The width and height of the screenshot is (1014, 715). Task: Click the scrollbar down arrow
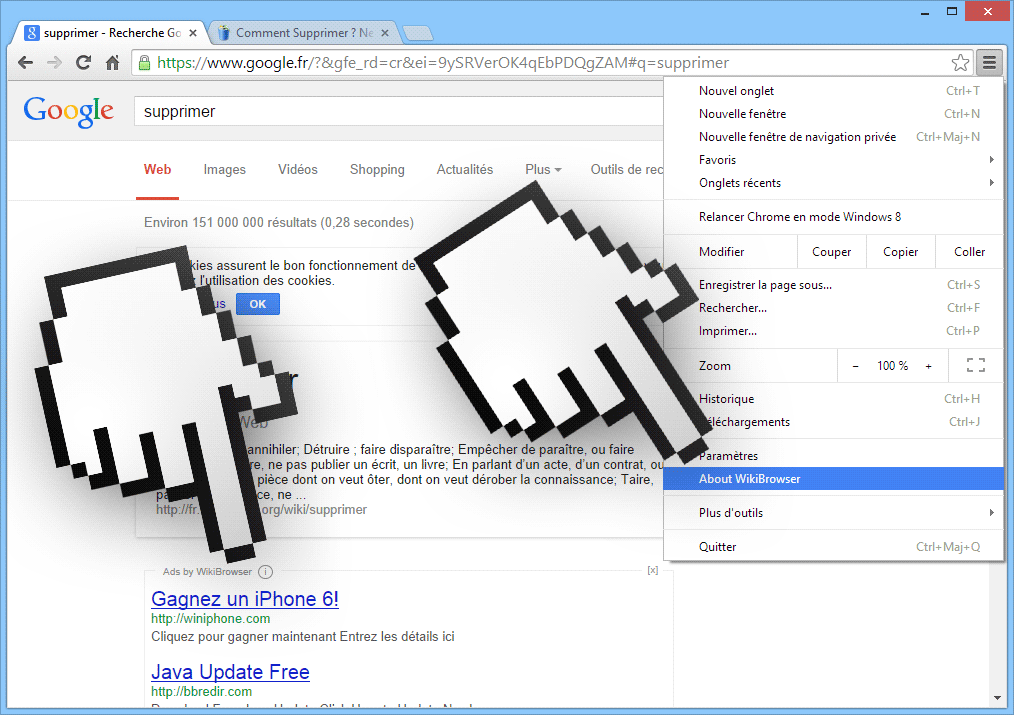[997, 698]
